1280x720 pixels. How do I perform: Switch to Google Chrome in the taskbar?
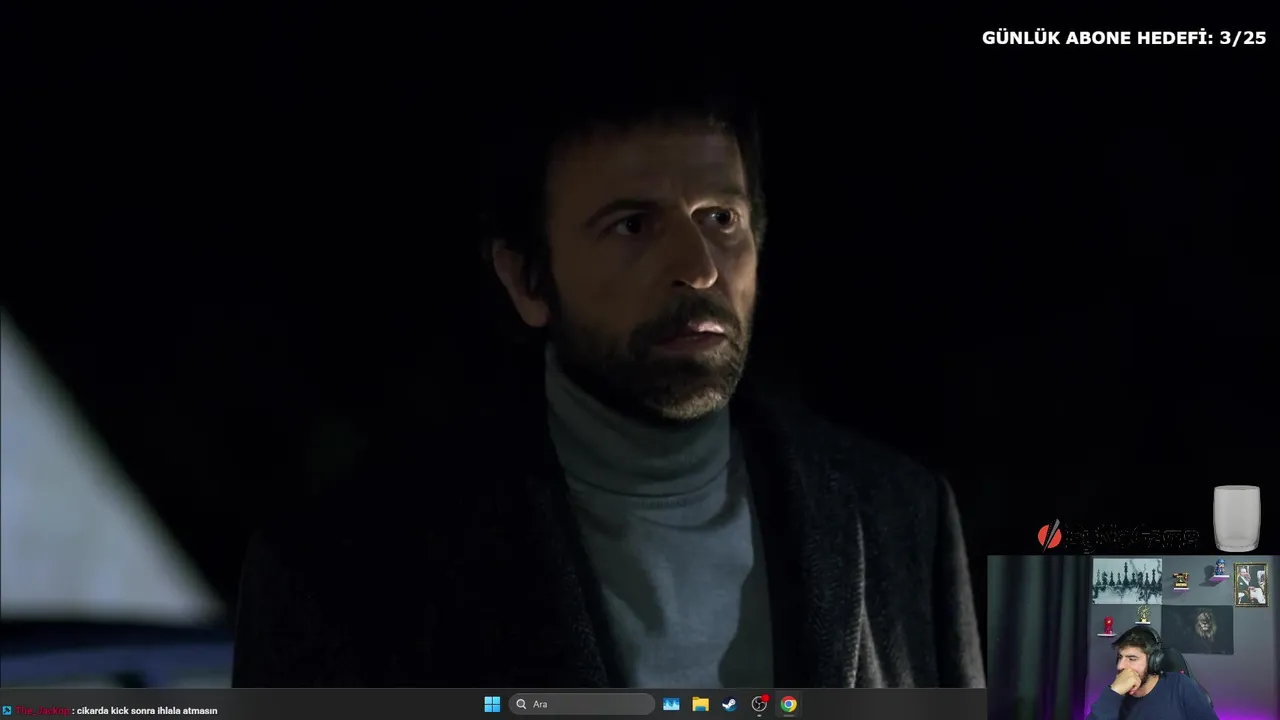[x=788, y=704]
